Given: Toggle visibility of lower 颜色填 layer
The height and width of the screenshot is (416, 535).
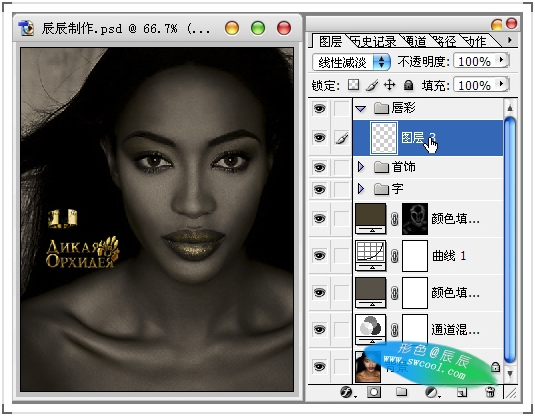Looking at the screenshot, I should click(x=320, y=292).
